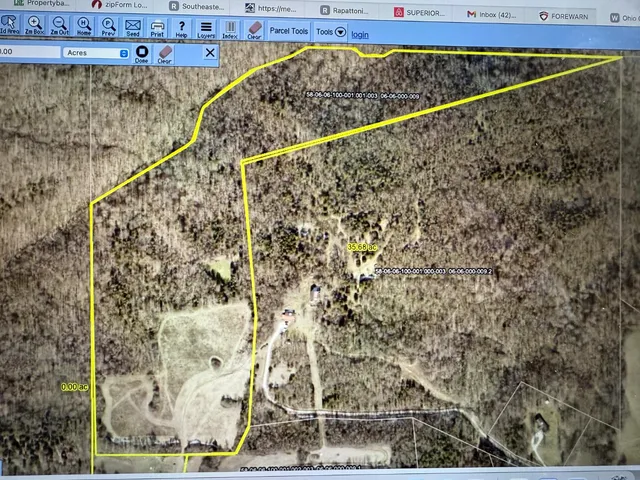The height and width of the screenshot is (480, 640).
Task: Switch to the FOREWARN tab
Action: pos(564,17)
